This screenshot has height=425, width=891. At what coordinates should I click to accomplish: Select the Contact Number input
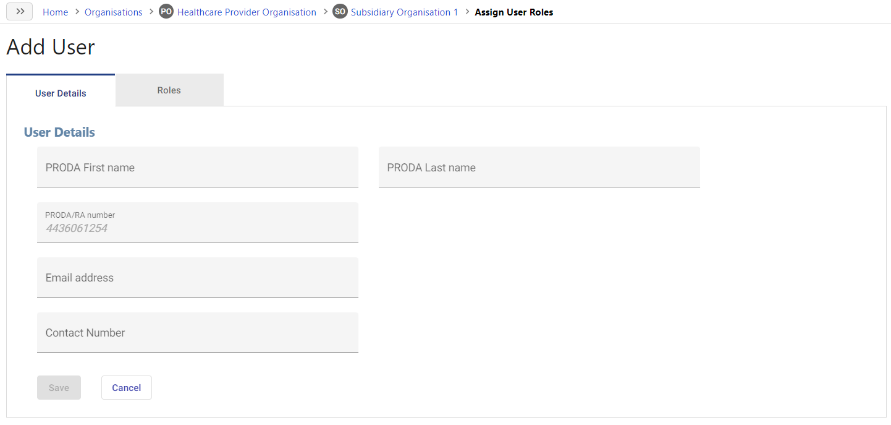[x=198, y=332]
